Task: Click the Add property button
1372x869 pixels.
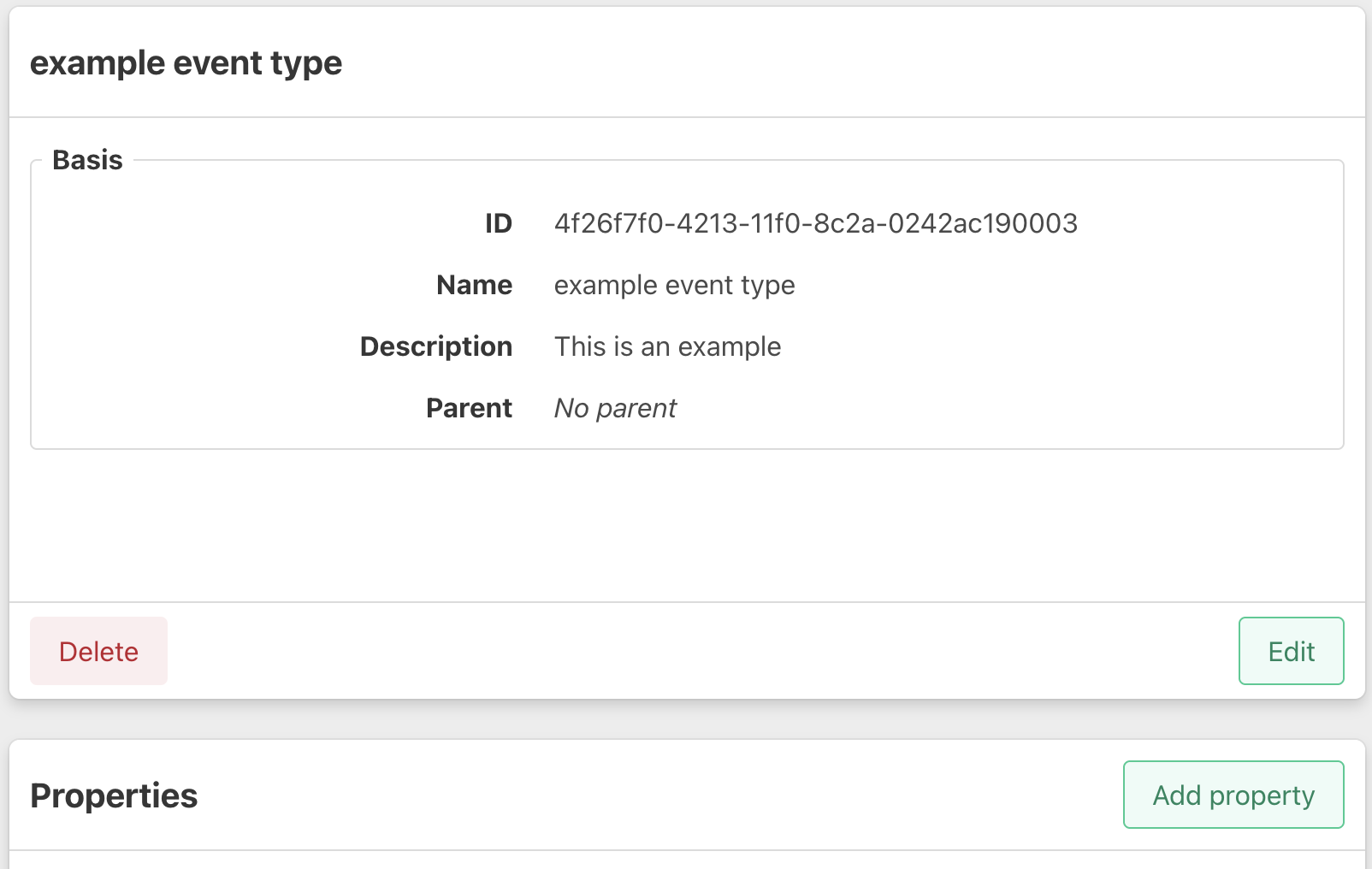Action: point(1233,795)
